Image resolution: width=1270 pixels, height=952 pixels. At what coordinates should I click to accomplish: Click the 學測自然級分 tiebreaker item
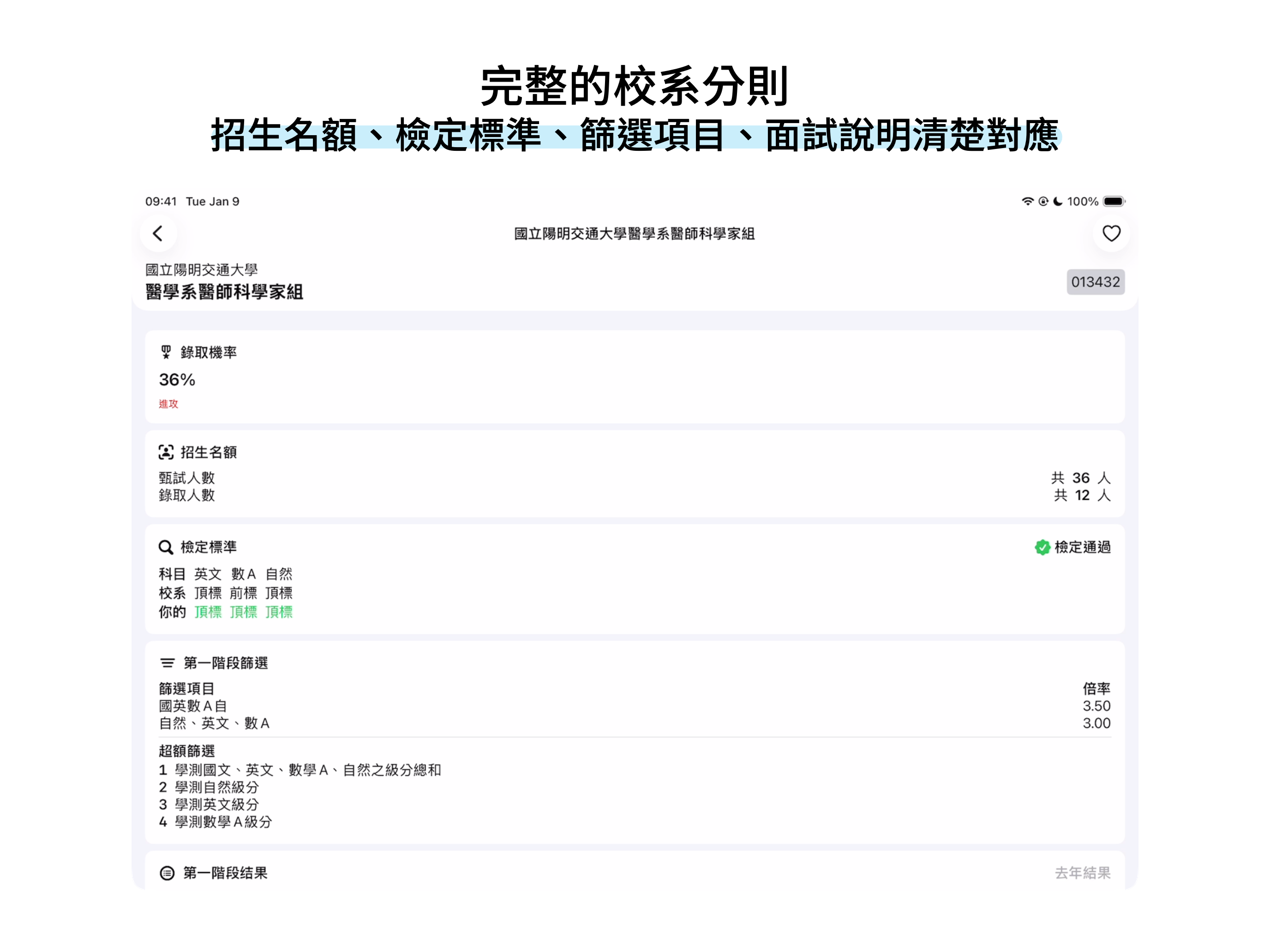[216, 787]
